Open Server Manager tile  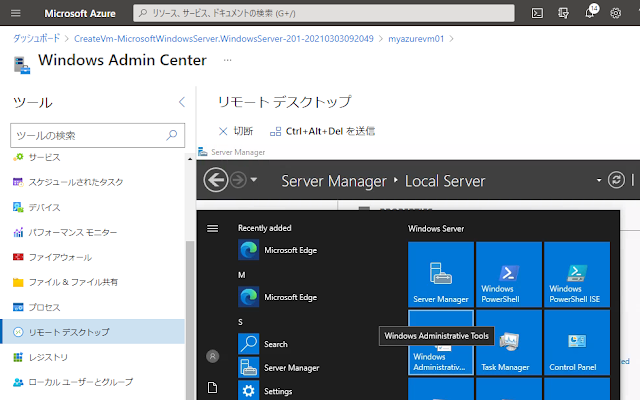(441, 274)
